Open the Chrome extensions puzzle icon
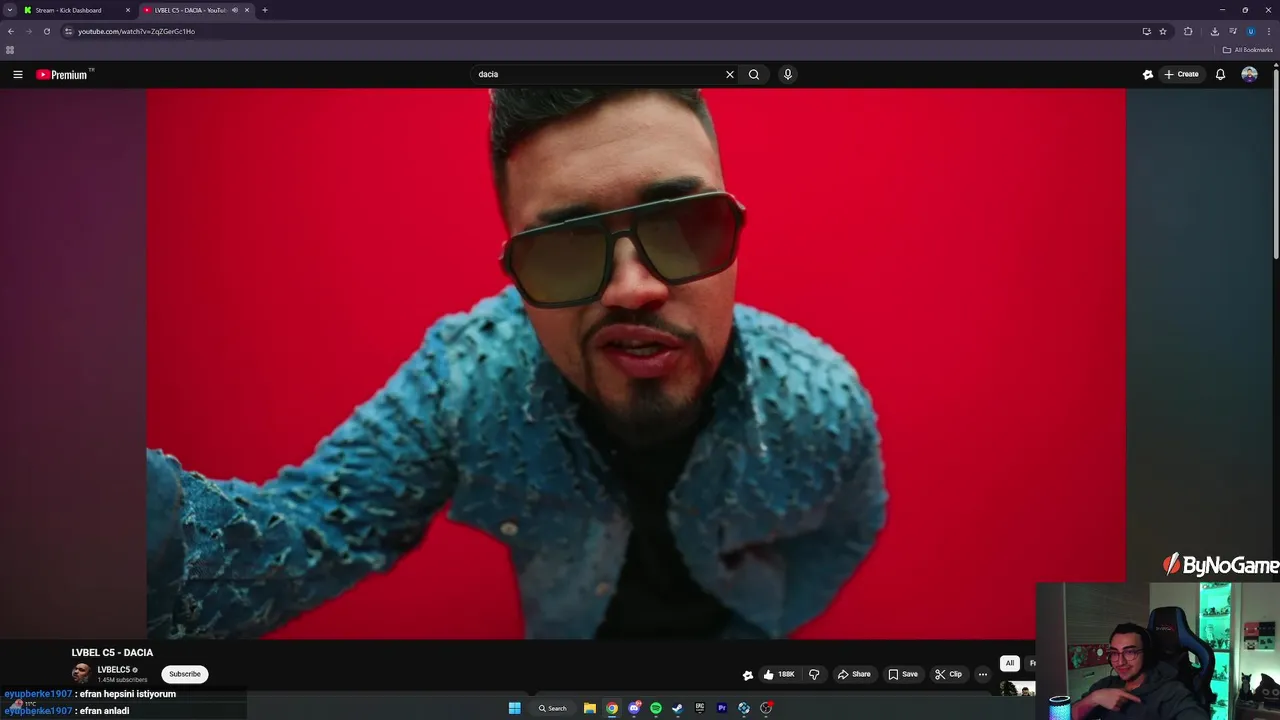This screenshot has width=1280, height=720. [x=1188, y=31]
